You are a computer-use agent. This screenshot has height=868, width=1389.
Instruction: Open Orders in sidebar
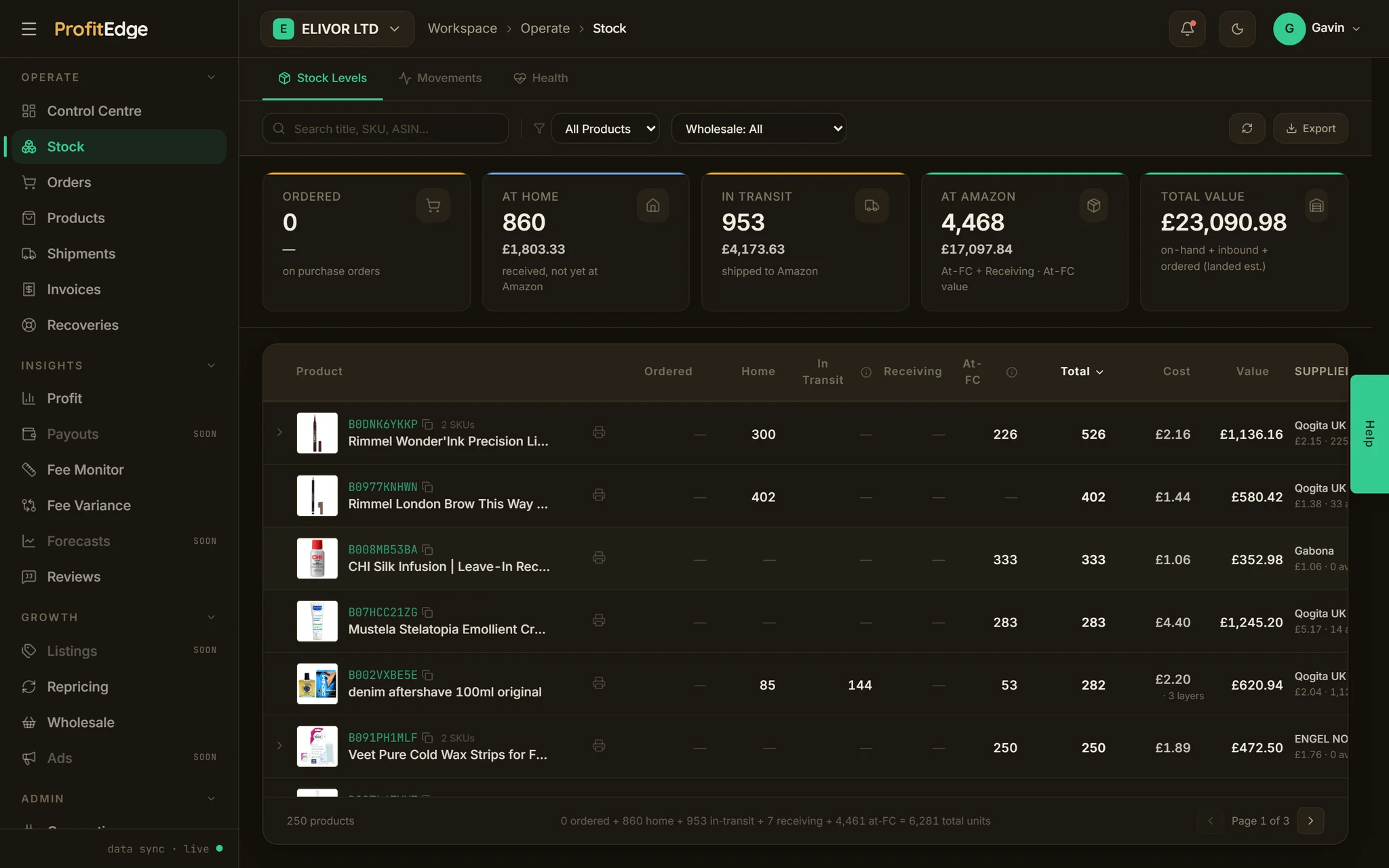pos(119,182)
